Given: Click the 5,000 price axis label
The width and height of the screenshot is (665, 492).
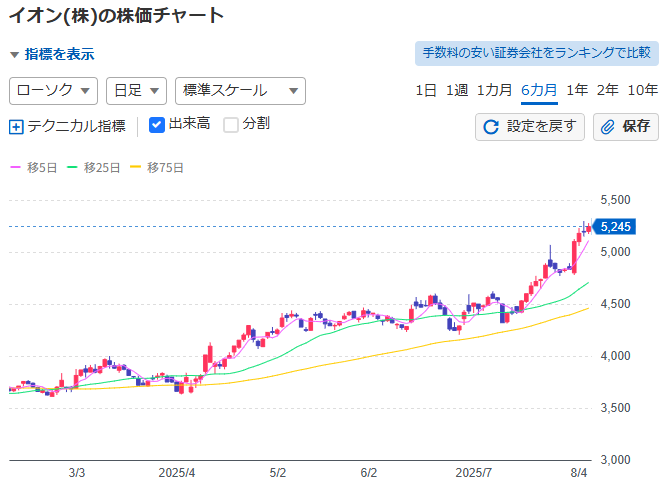Looking at the screenshot, I should click(615, 252).
